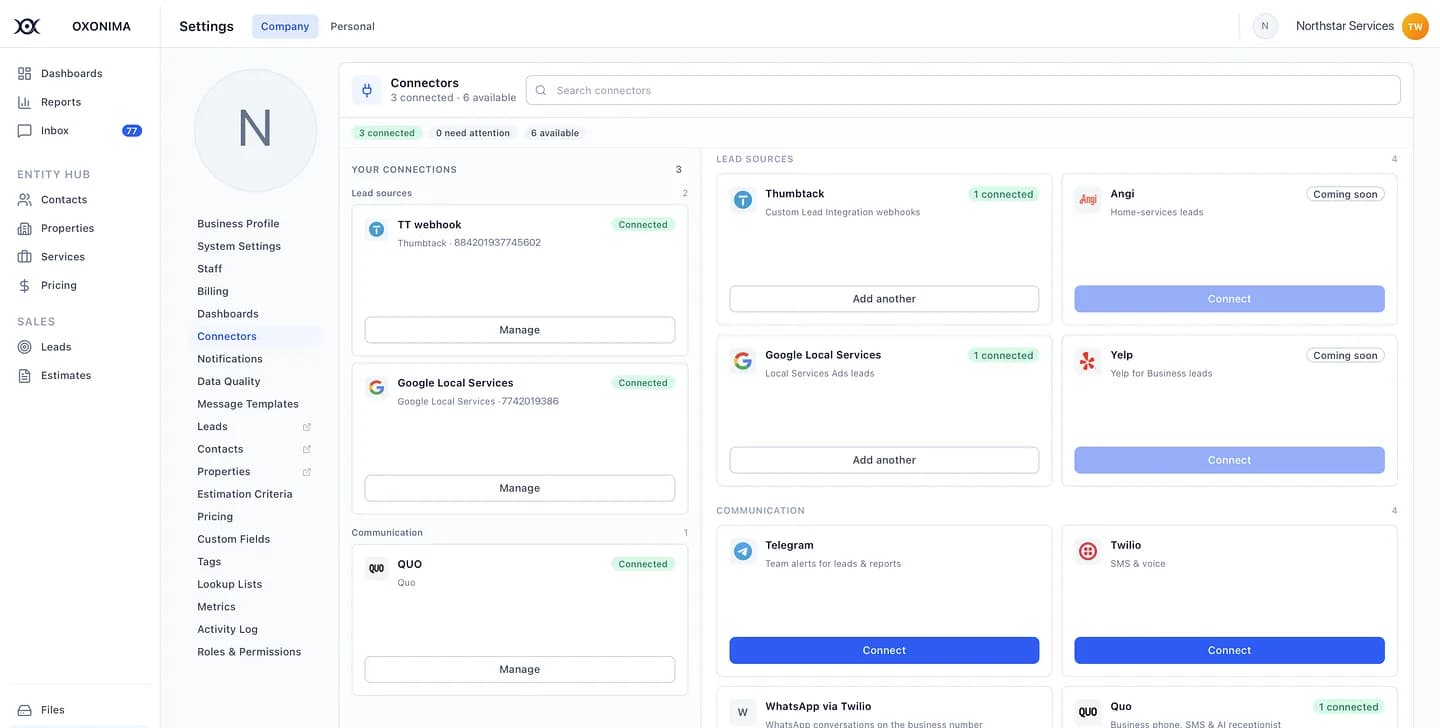Image resolution: width=1440 pixels, height=728 pixels.
Task: Add another Thumbtack connection
Action: click(884, 299)
